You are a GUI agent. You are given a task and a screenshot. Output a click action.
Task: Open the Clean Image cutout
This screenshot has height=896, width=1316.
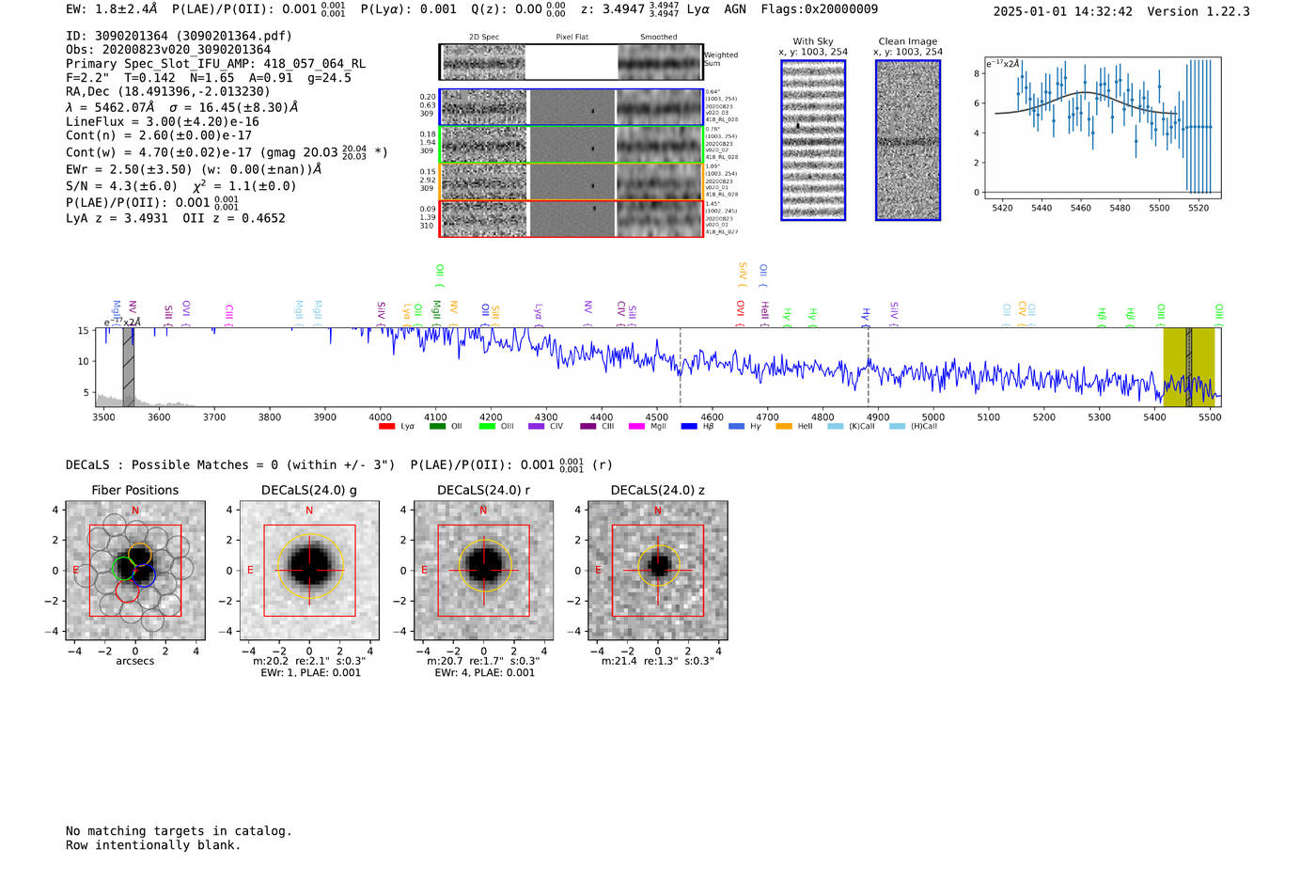click(908, 140)
